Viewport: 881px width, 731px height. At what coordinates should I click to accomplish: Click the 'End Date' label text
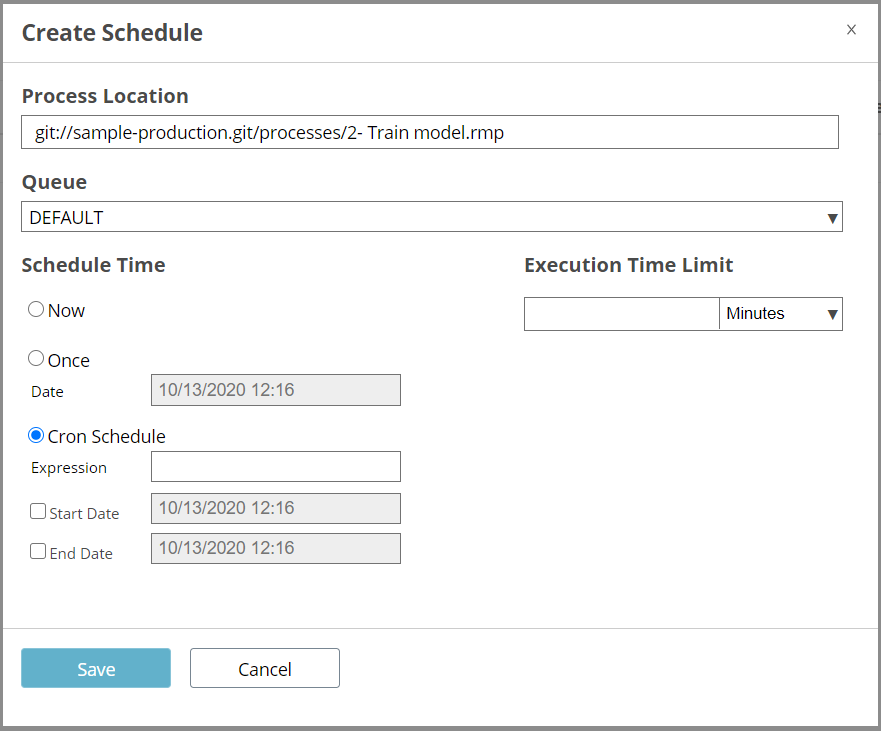coord(81,553)
